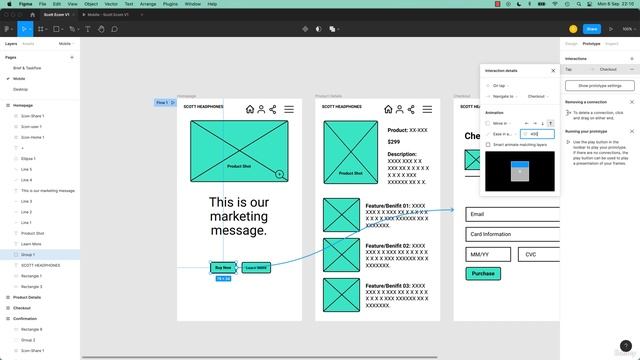Select Learn More button on Homepage frame
Image resolution: width=640 pixels, height=360 pixels.
tap(256, 268)
